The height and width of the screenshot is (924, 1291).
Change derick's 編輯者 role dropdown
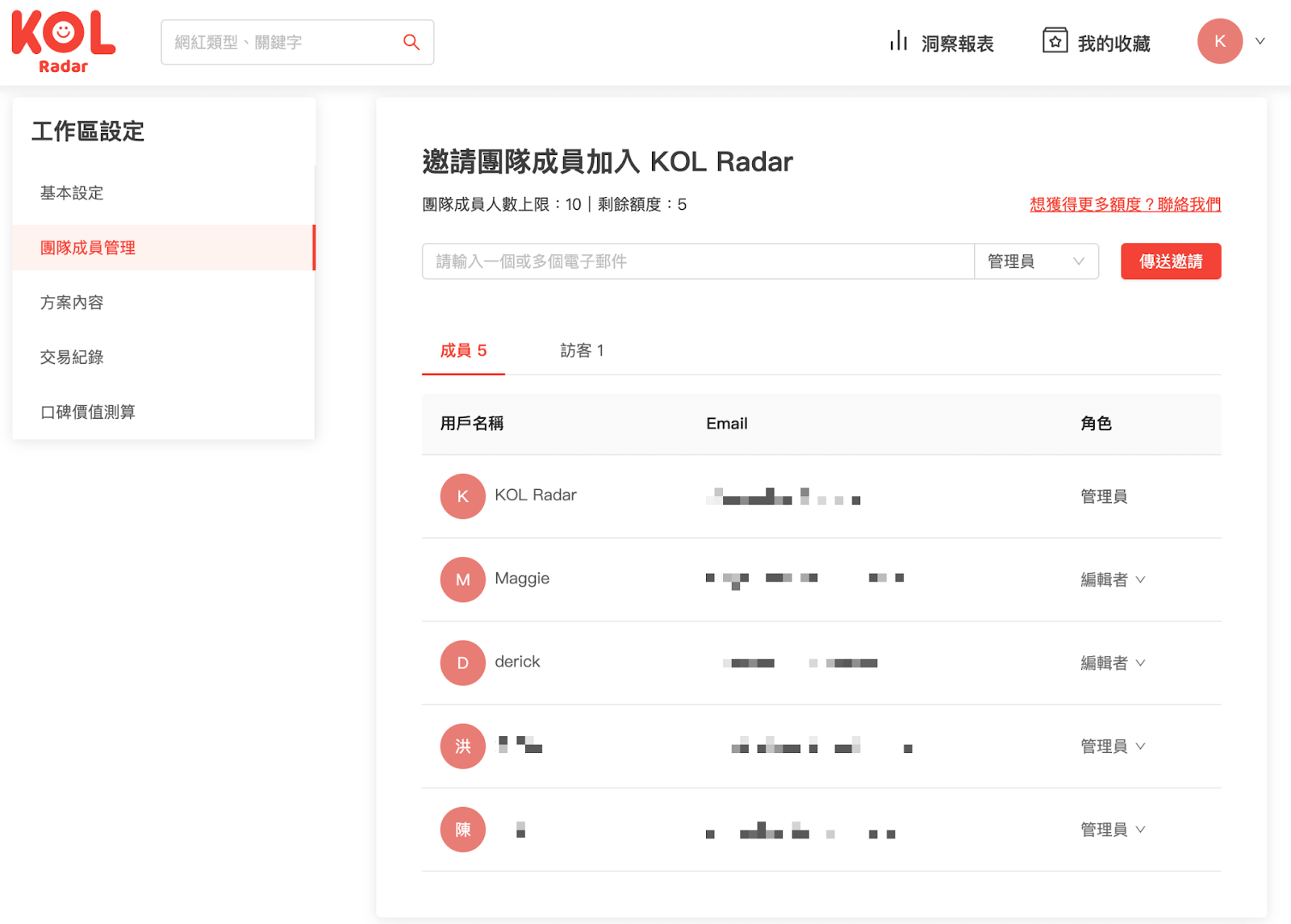click(1113, 663)
